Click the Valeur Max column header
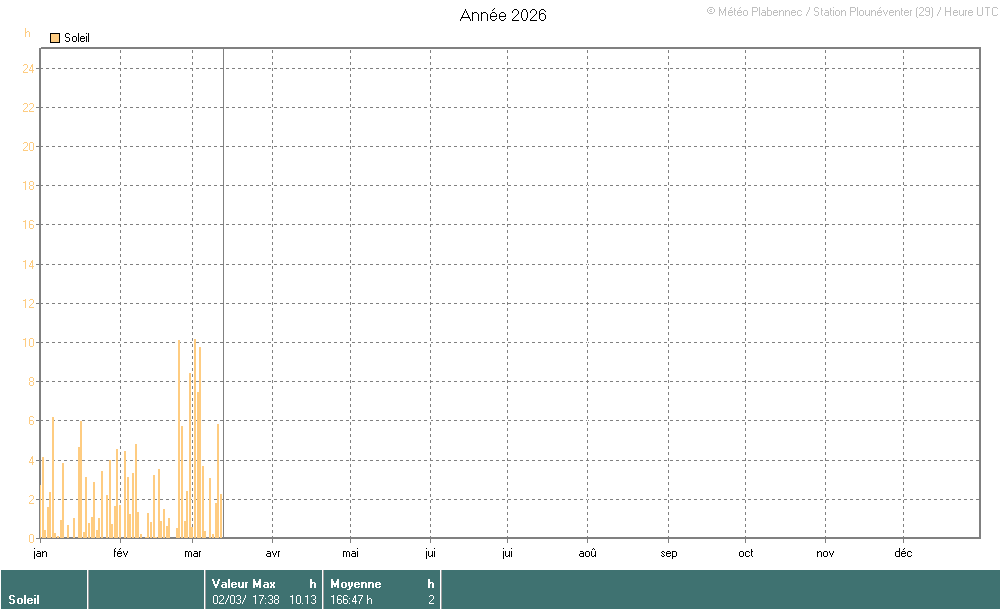Screen dimensions: 1000x609 [243, 584]
